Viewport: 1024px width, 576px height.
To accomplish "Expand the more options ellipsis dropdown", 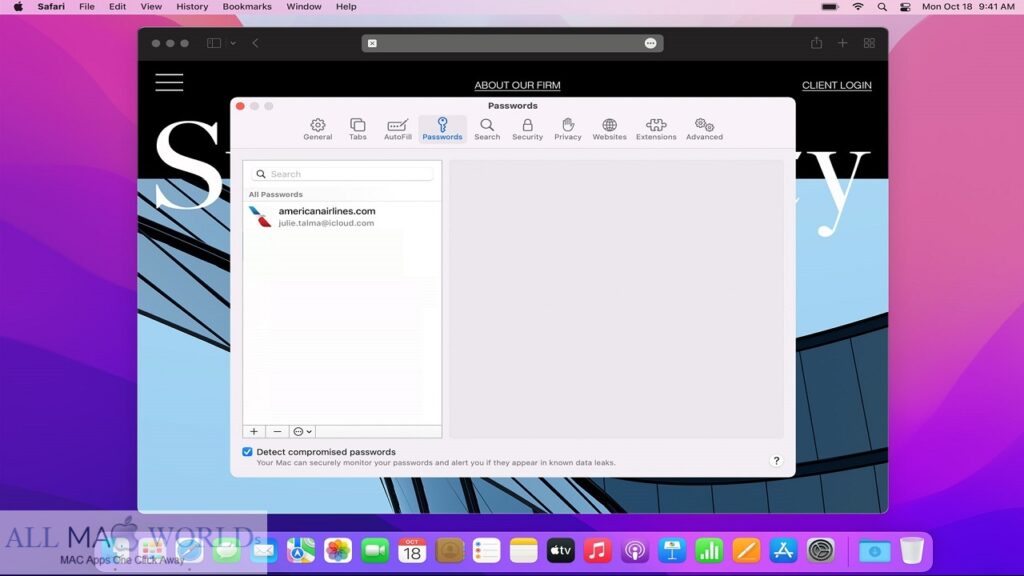I will (302, 432).
